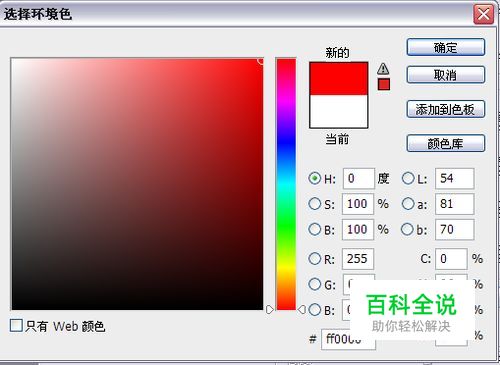
Task: Click the b field showing 70
Action: click(x=454, y=230)
